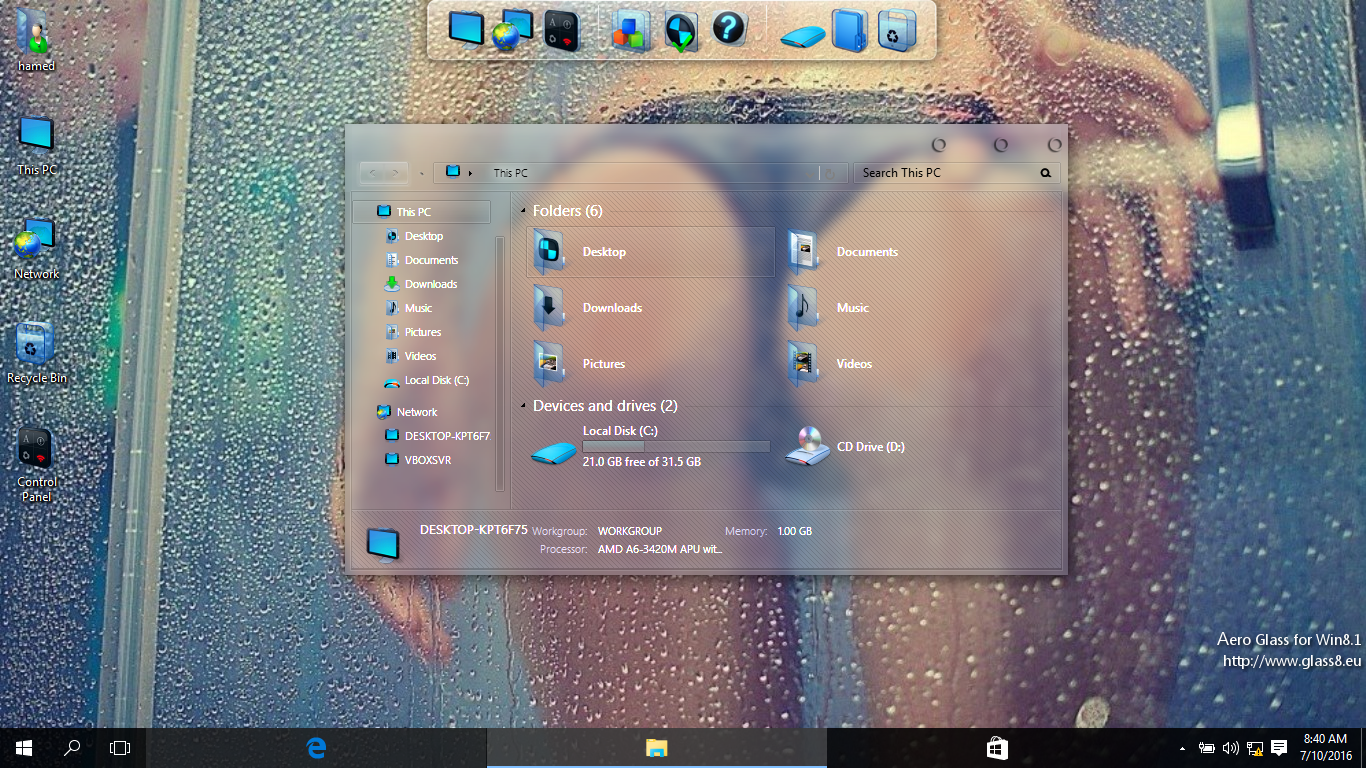The image size is (1366, 768).
Task: Collapse the Devices and drives group
Action: pyautogui.click(x=522, y=406)
